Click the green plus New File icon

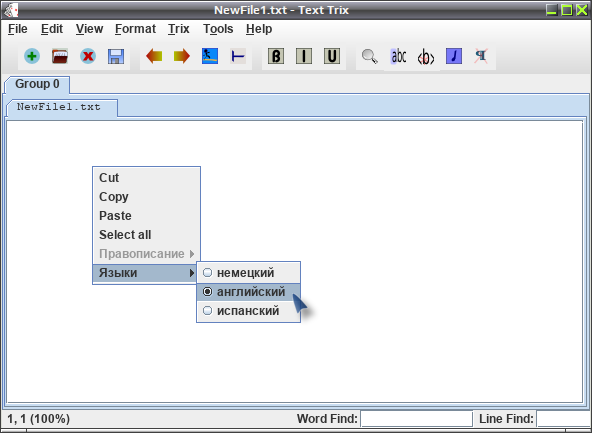tap(32, 57)
